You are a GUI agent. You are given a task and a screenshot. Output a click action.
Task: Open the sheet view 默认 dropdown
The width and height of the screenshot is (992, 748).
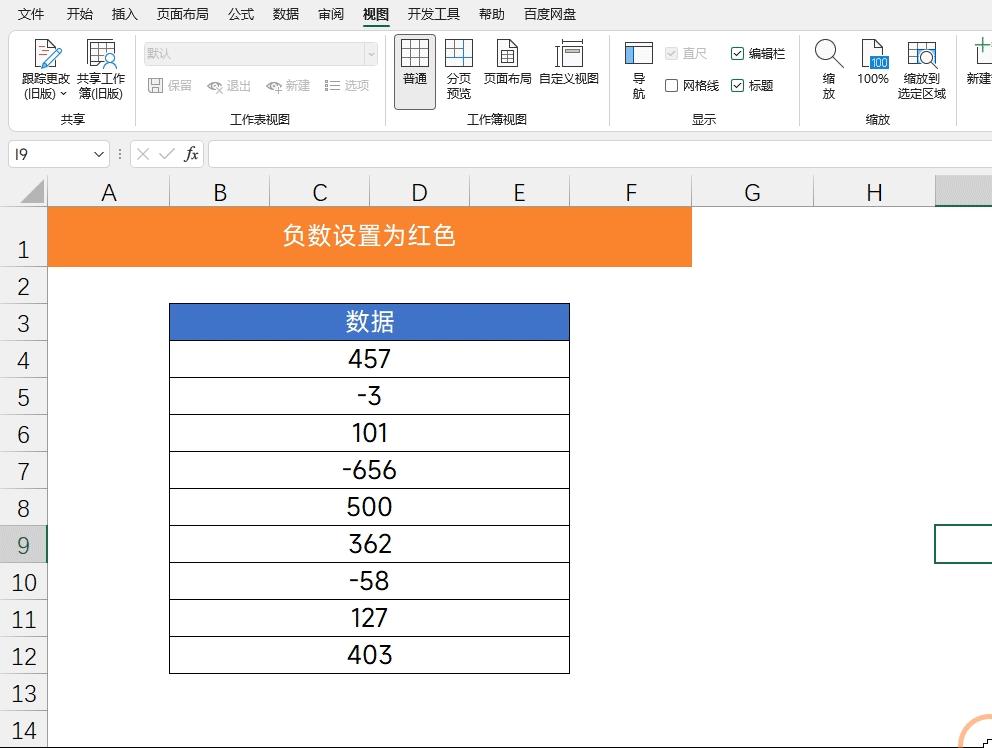pyautogui.click(x=371, y=53)
